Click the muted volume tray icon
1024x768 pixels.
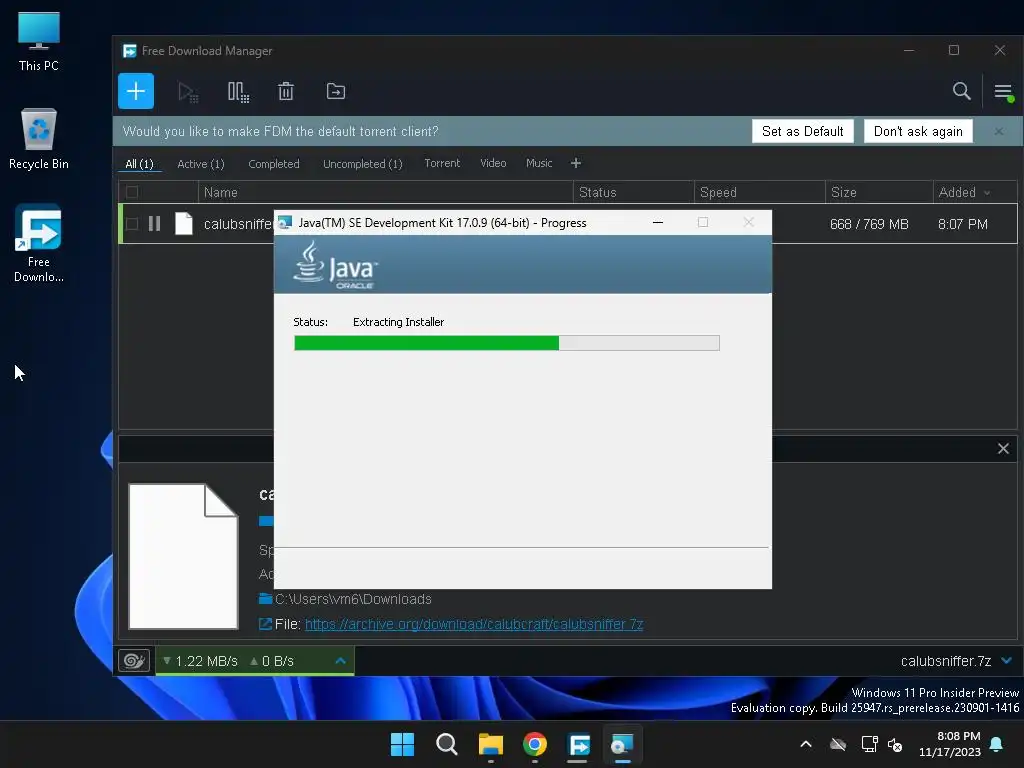click(895, 744)
